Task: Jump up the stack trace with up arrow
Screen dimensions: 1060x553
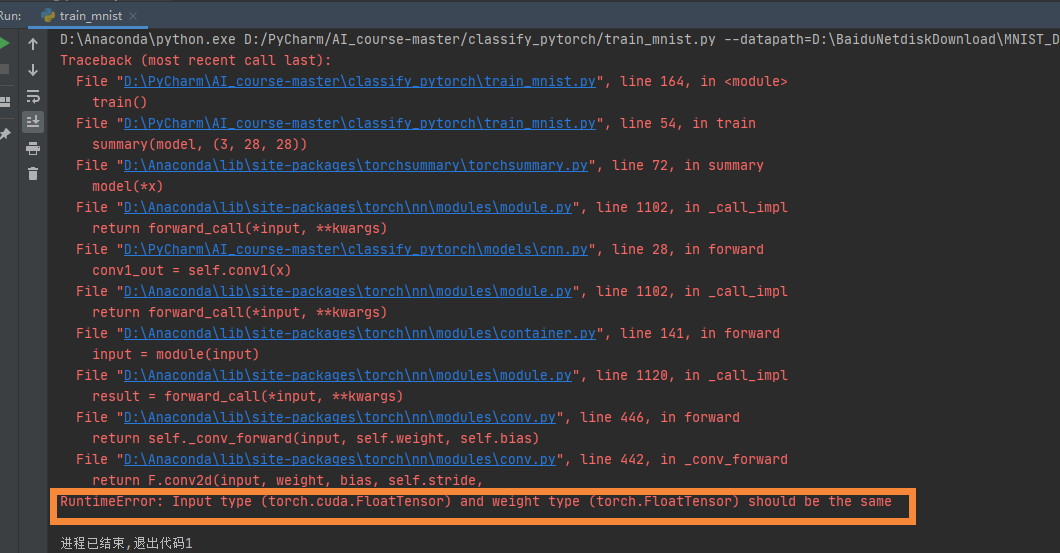Action: coord(32,45)
